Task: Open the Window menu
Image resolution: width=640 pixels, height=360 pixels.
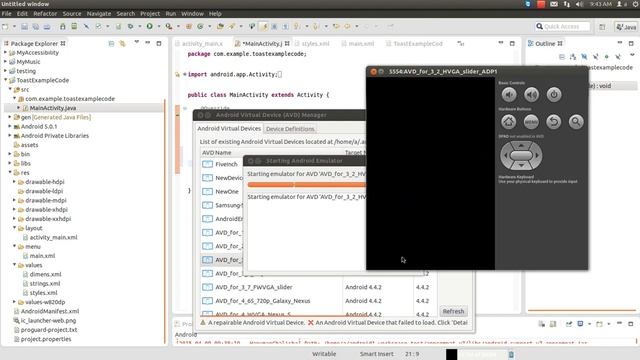Action: 192,13
